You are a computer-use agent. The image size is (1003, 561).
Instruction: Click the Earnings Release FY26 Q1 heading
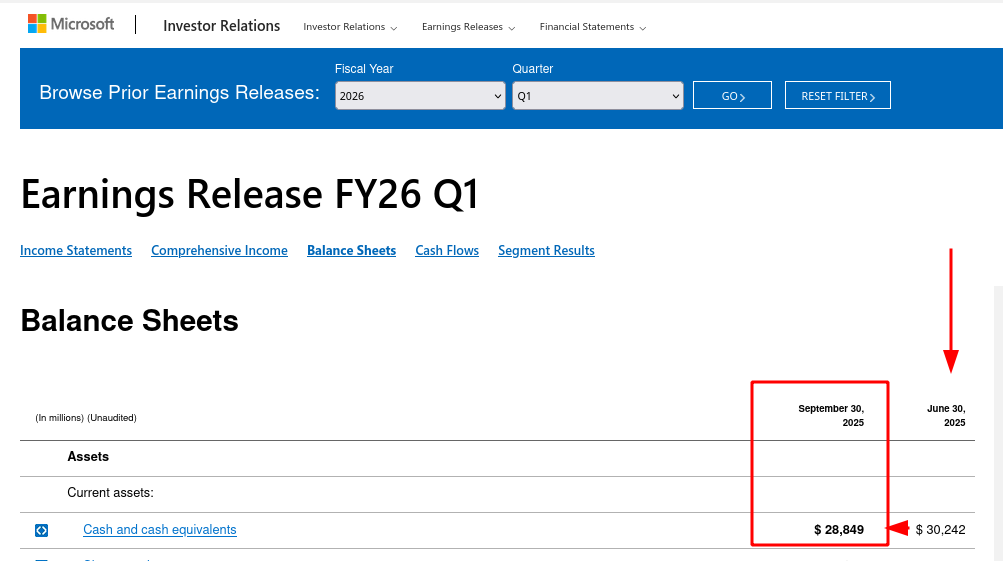point(249,194)
